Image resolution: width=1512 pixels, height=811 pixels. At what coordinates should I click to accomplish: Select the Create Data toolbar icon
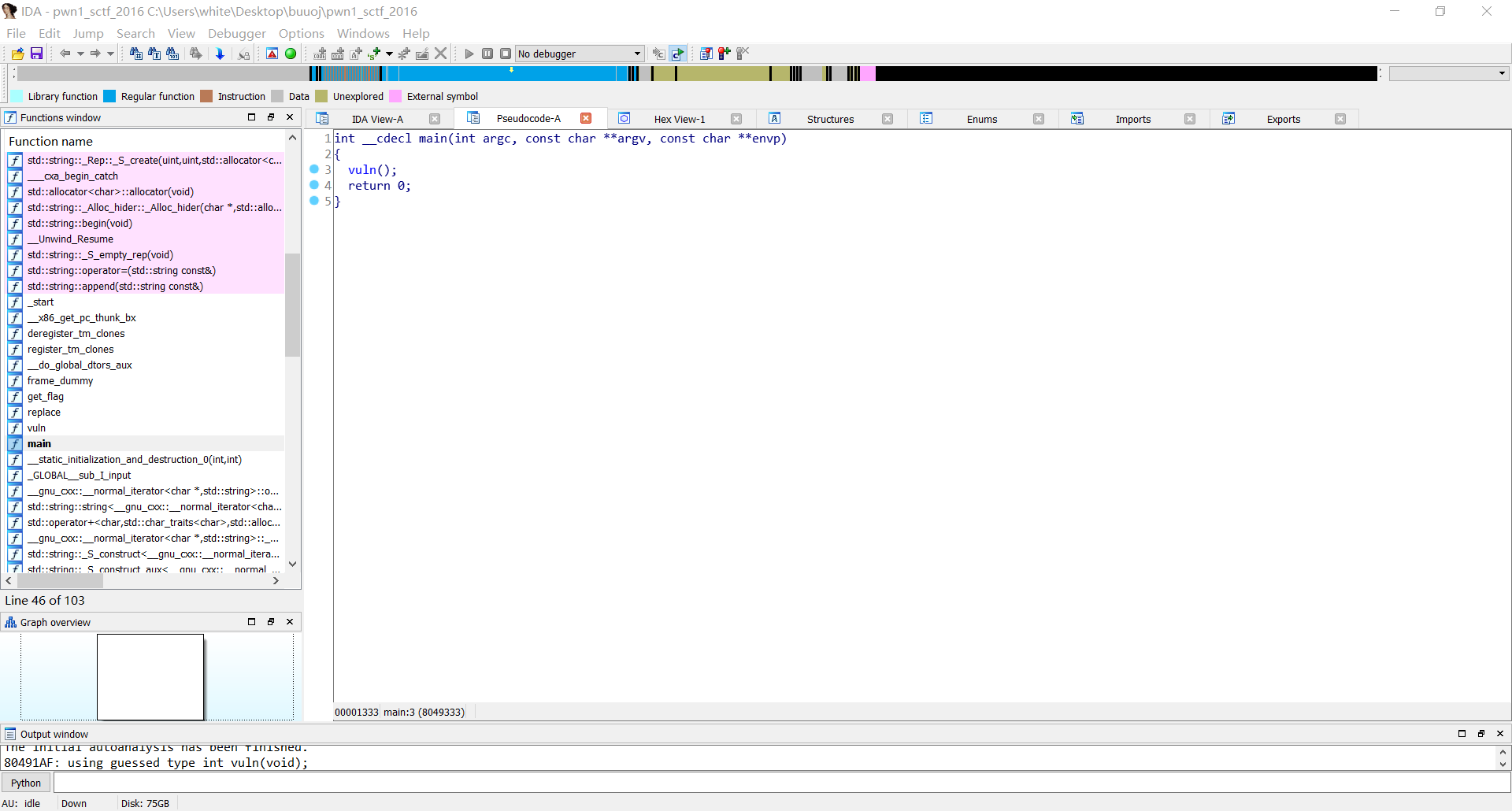click(x=338, y=54)
